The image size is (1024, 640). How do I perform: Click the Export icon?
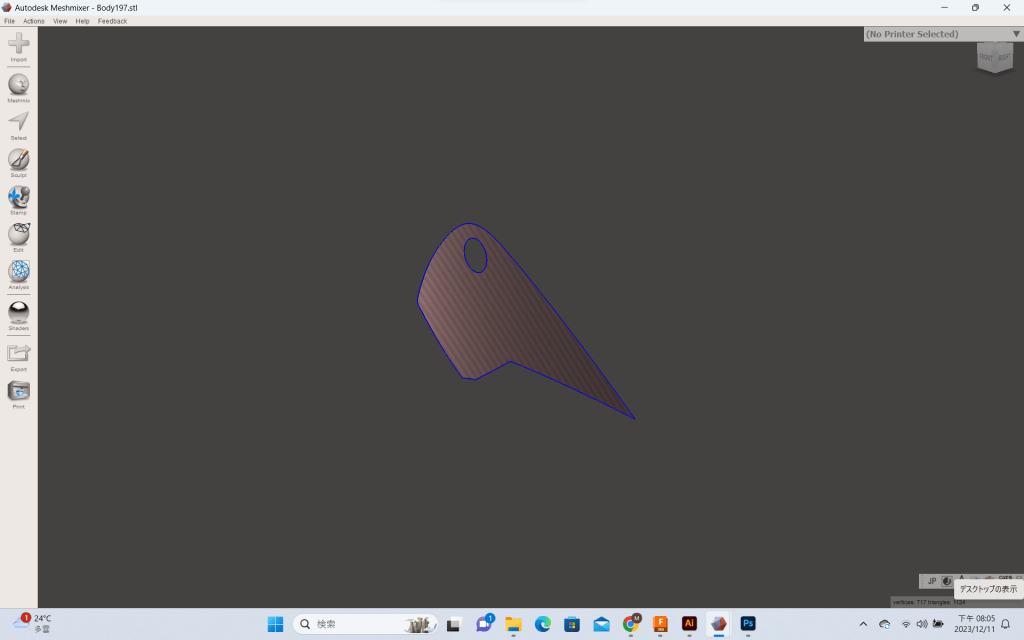click(18, 353)
